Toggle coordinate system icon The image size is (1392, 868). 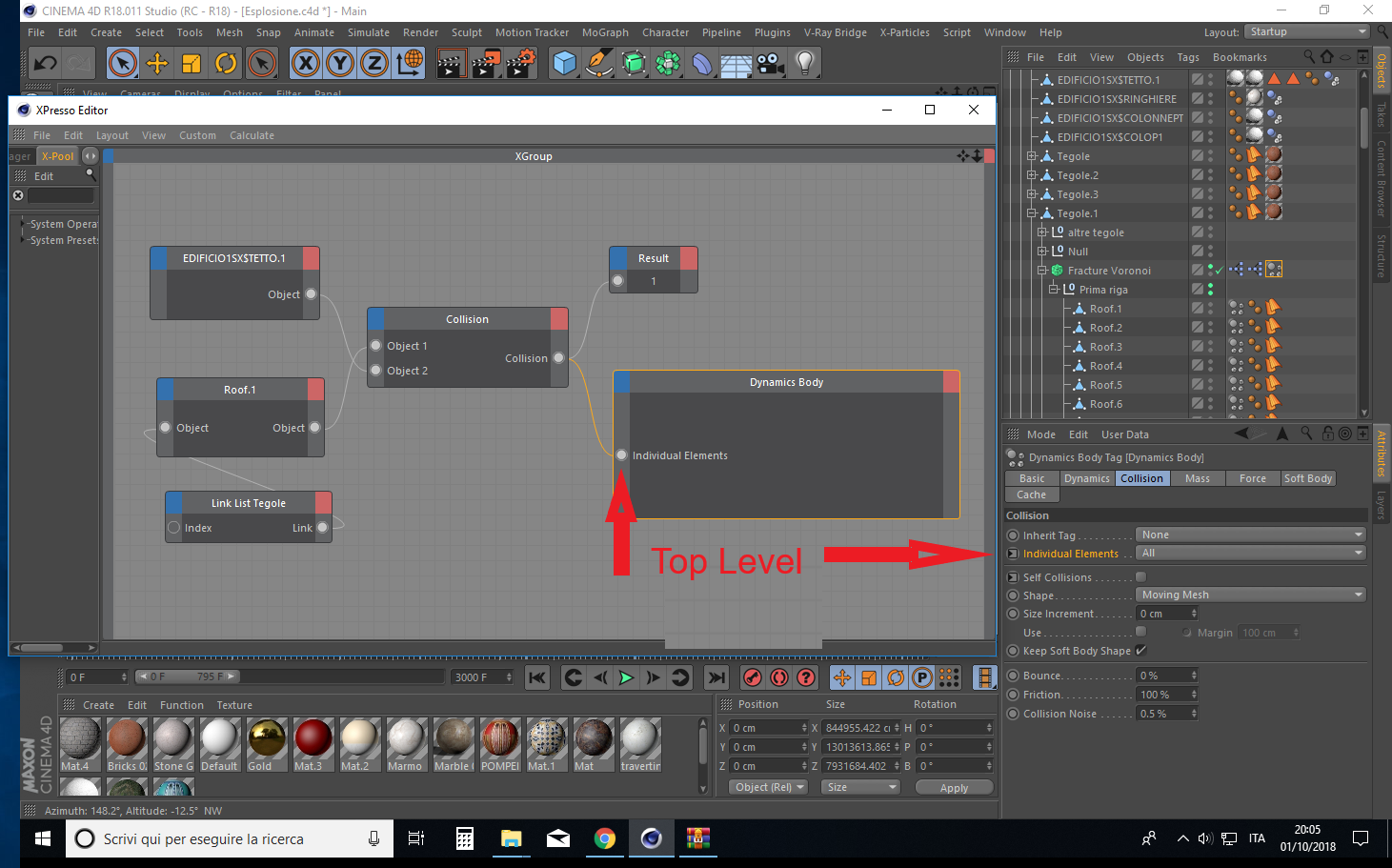point(410,64)
